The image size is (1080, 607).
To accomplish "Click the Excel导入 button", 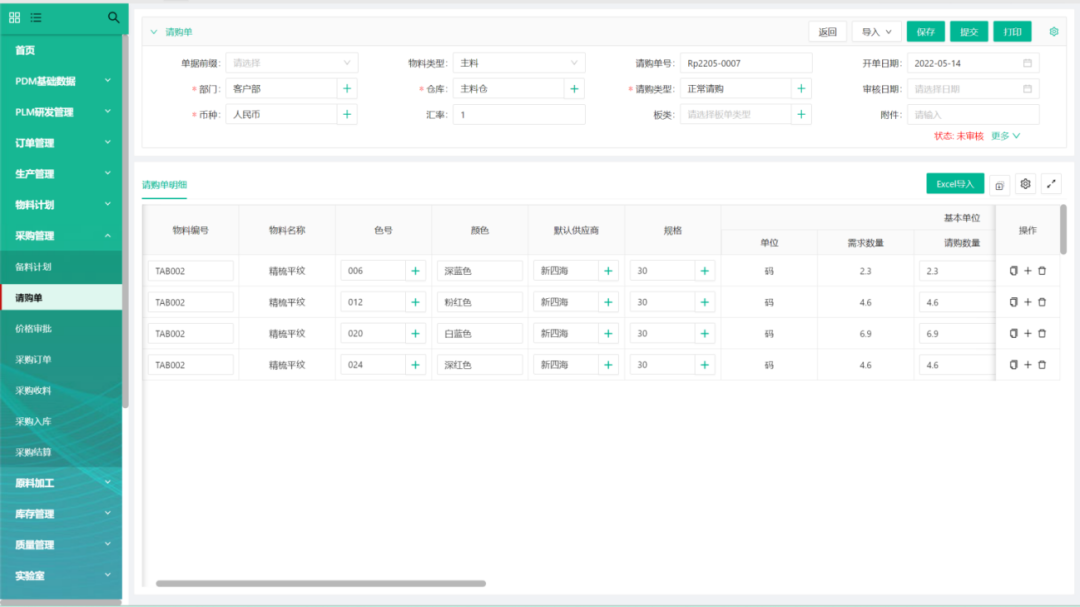I will pos(954,184).
